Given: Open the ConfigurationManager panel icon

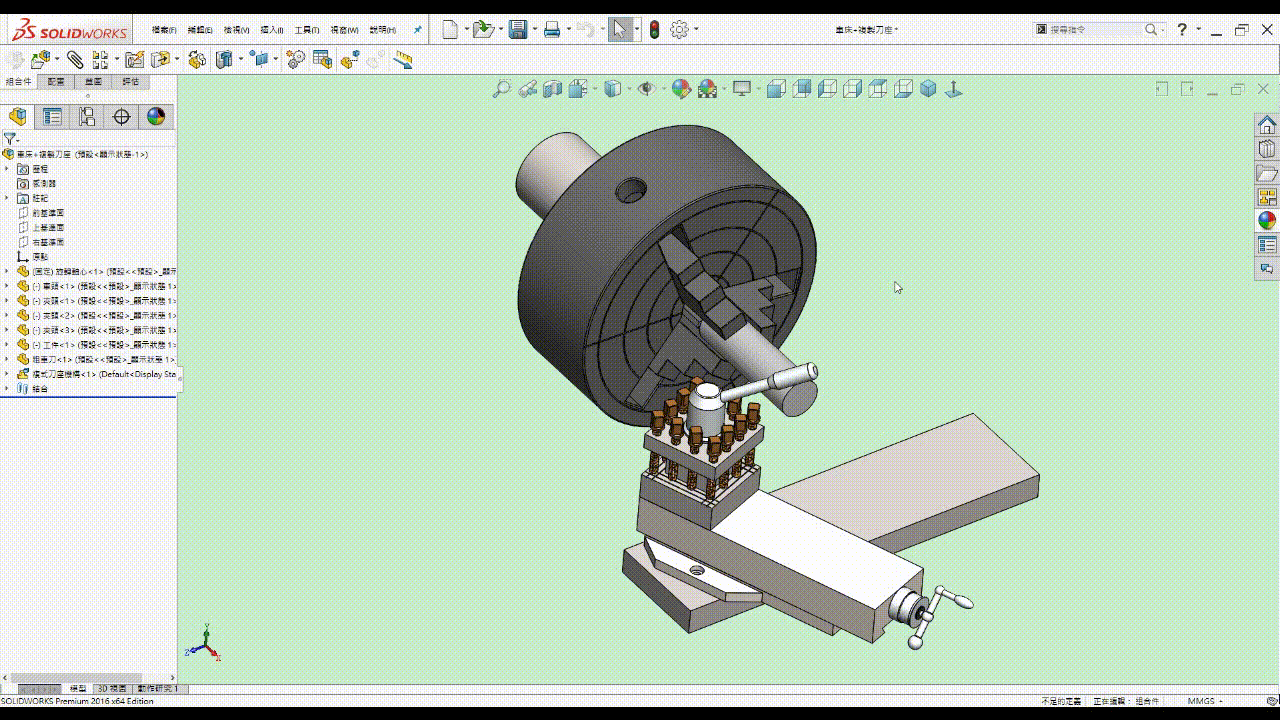Looking at the screenshot, I should 87,117.
